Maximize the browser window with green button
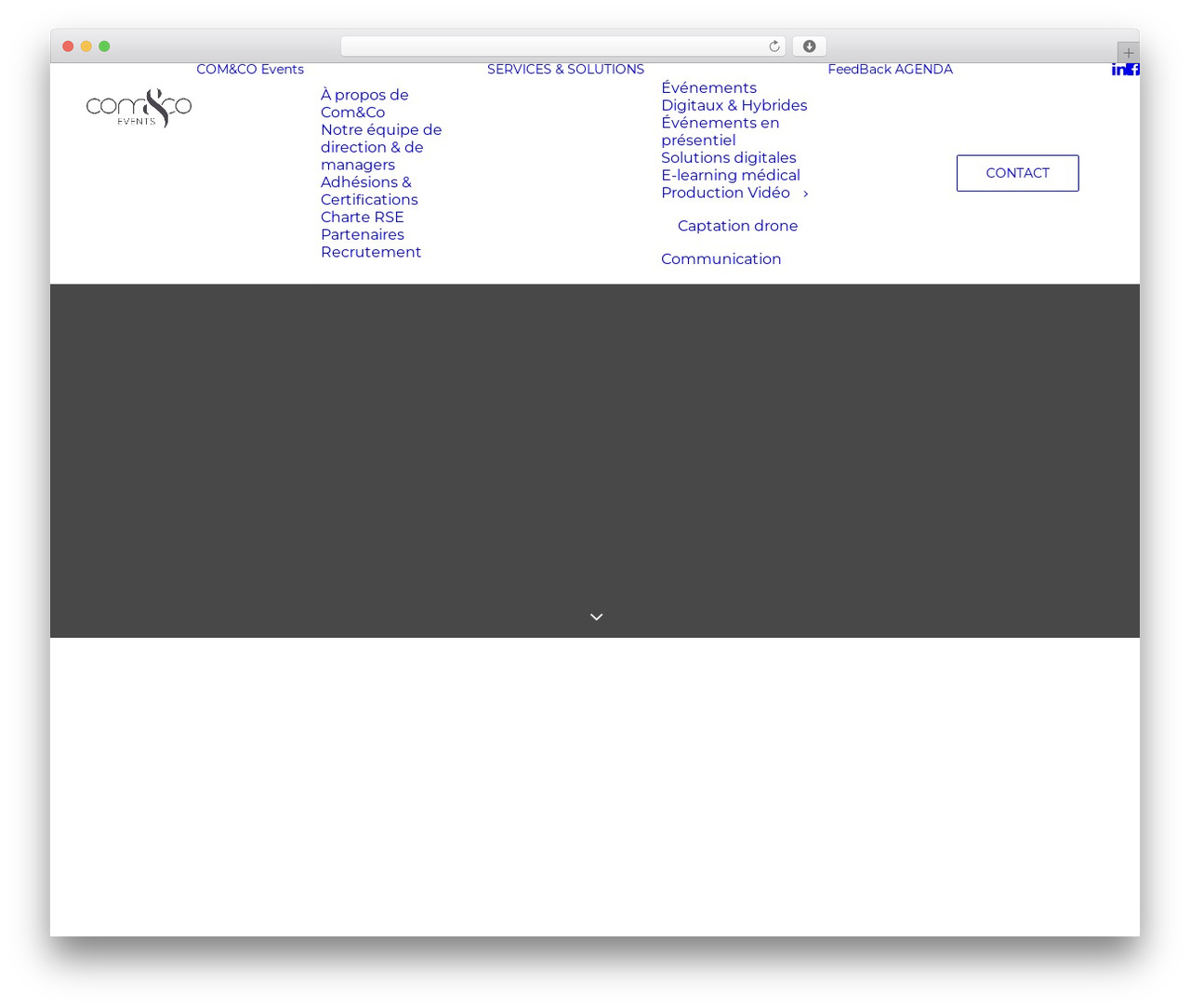1190x1008 pixels. pyautogui.click(x=104, y=46)
